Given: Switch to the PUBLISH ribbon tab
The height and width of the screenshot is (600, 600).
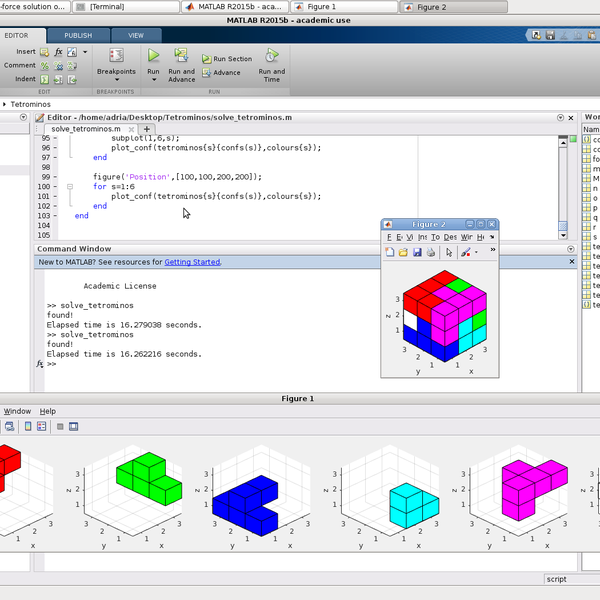Looking at the screenshot, I should click(x=78, y=35).
